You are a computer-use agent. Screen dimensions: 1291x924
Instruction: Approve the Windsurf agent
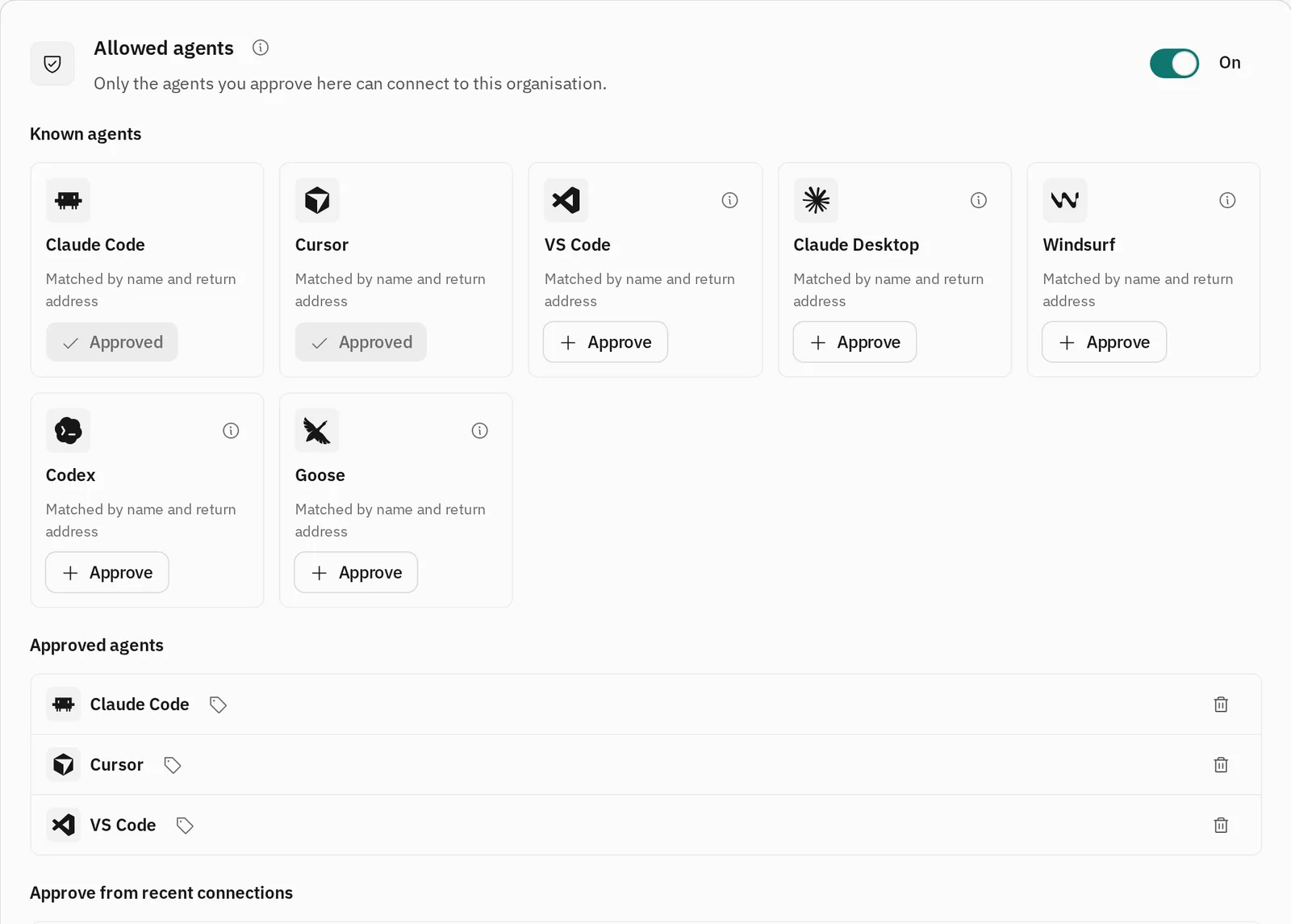pyautogui.click(x=1104, y=342)
